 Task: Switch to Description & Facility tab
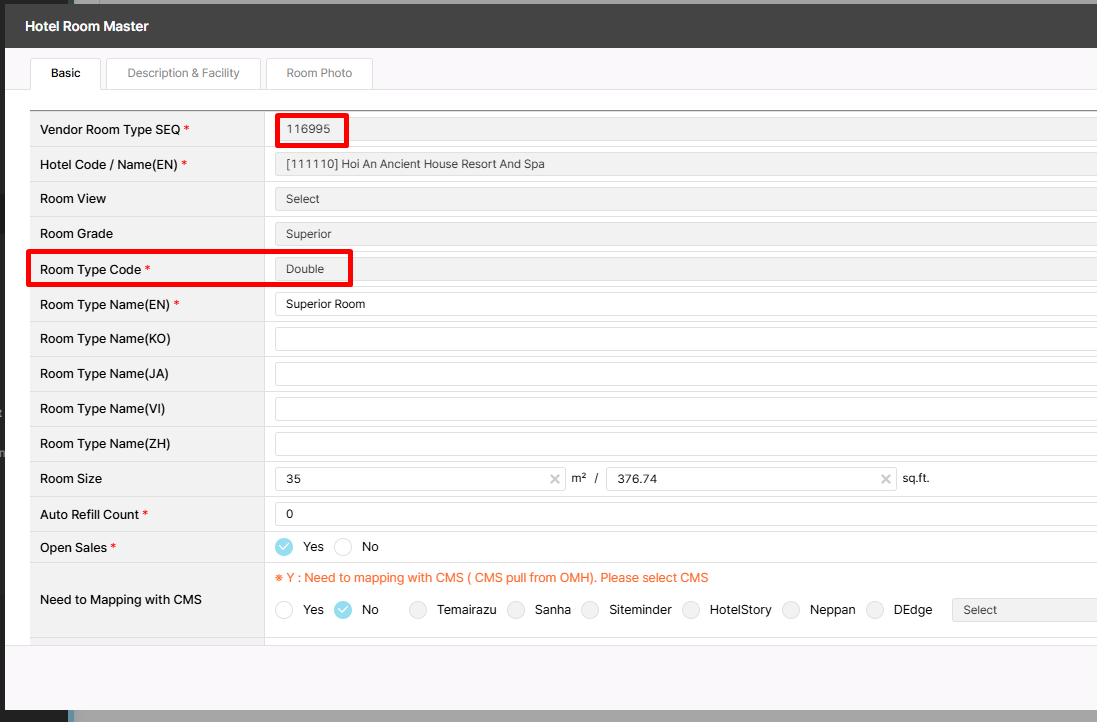[183, 73]
